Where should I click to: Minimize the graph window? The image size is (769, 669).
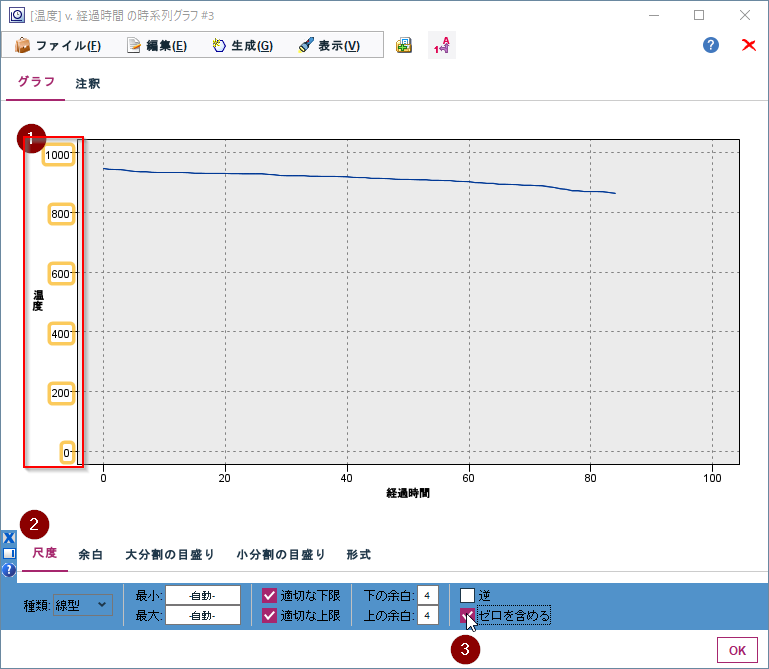[x=654, y=15]
